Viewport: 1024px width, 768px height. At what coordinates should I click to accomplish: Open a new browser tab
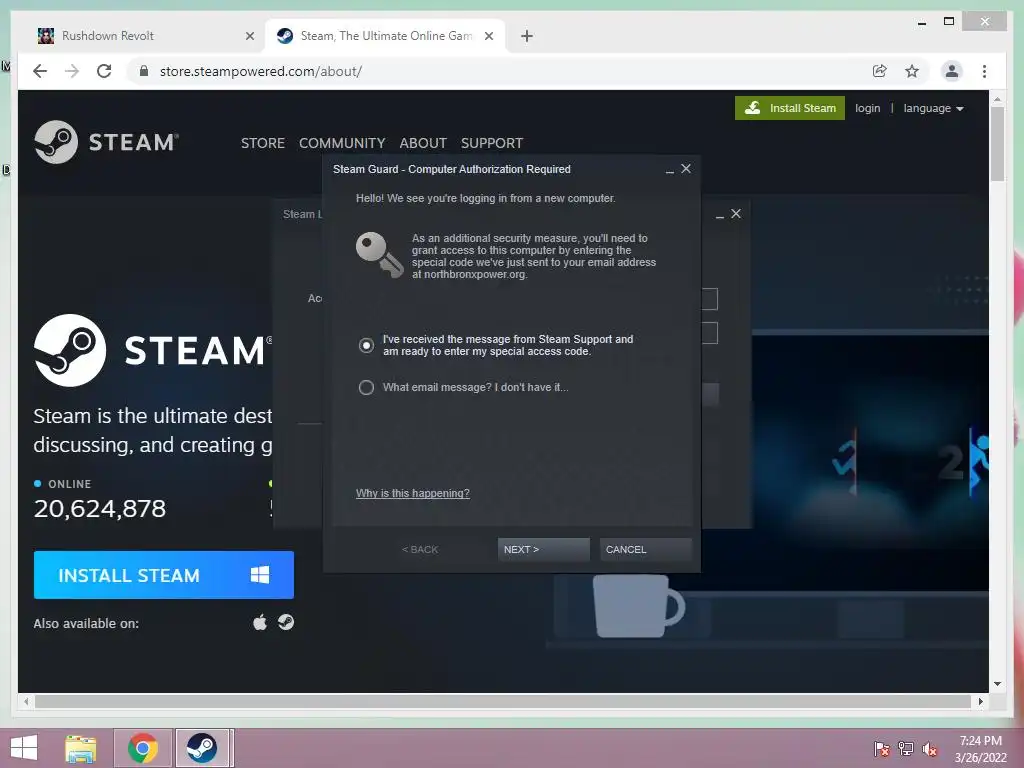[527, 36]
